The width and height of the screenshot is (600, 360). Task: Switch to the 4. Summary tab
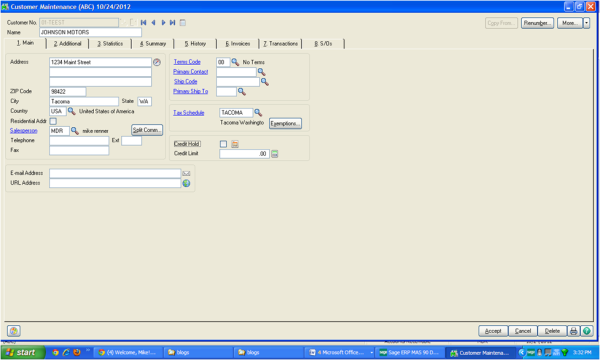[153, 44]
